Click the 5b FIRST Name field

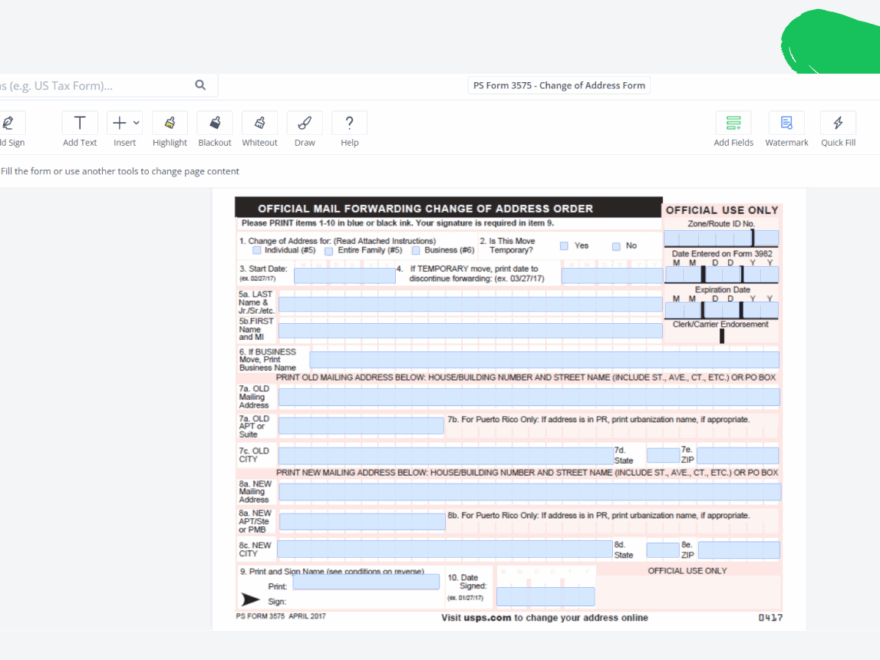(x=470, y=331)
